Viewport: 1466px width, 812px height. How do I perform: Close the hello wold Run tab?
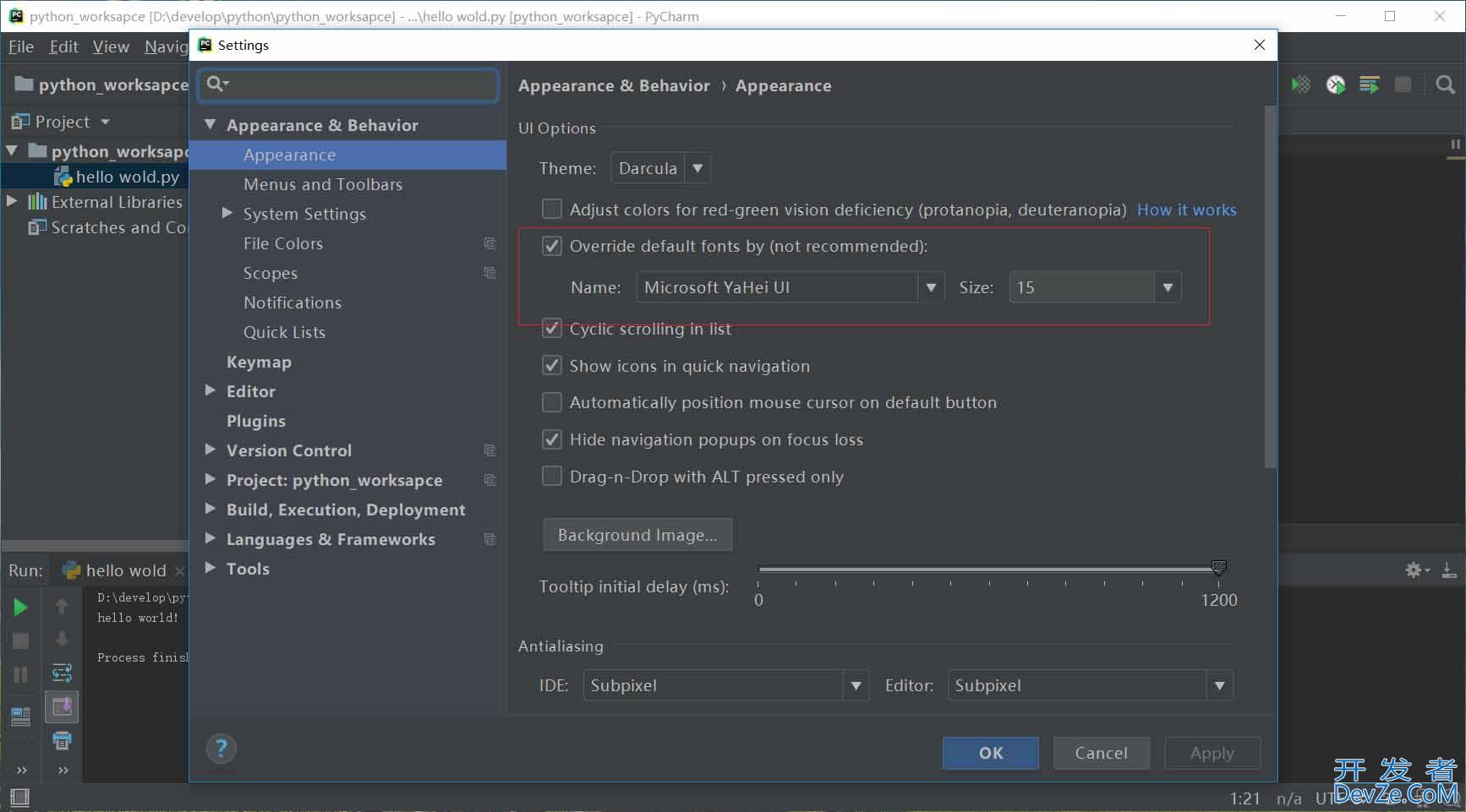179,571
